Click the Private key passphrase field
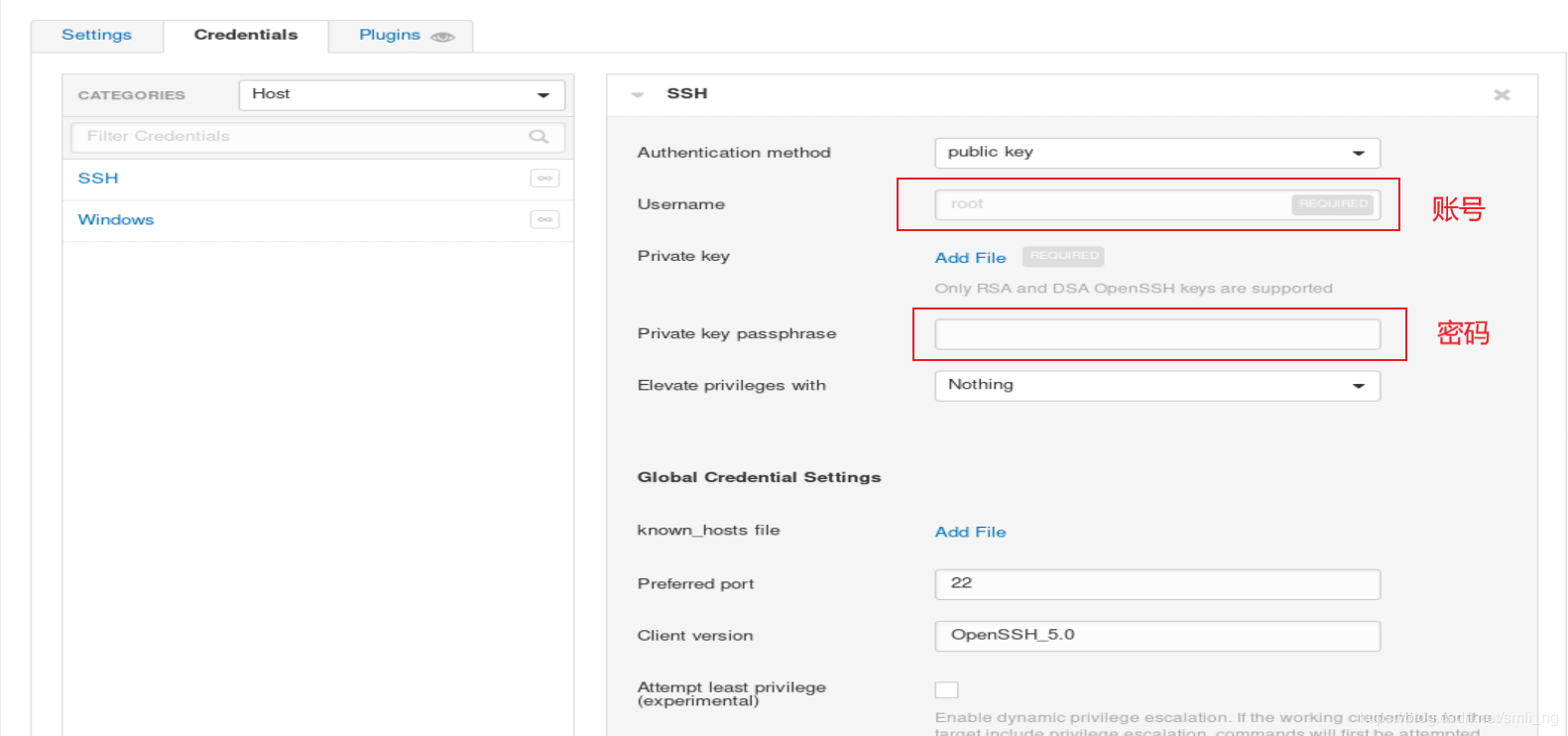This screenshot has height=736, width=1568. tap(1157, 334)
